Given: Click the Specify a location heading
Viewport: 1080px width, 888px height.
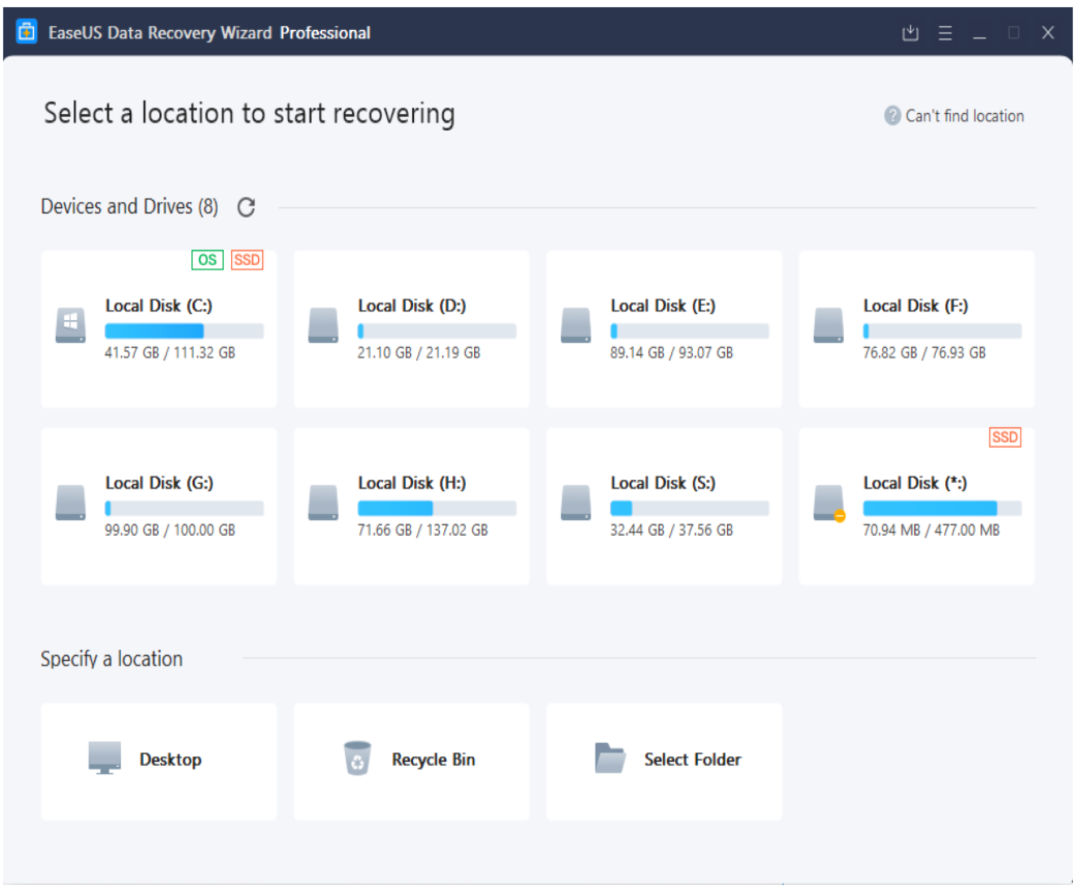Looking at the screenshot, I should [x=112, y=659].
